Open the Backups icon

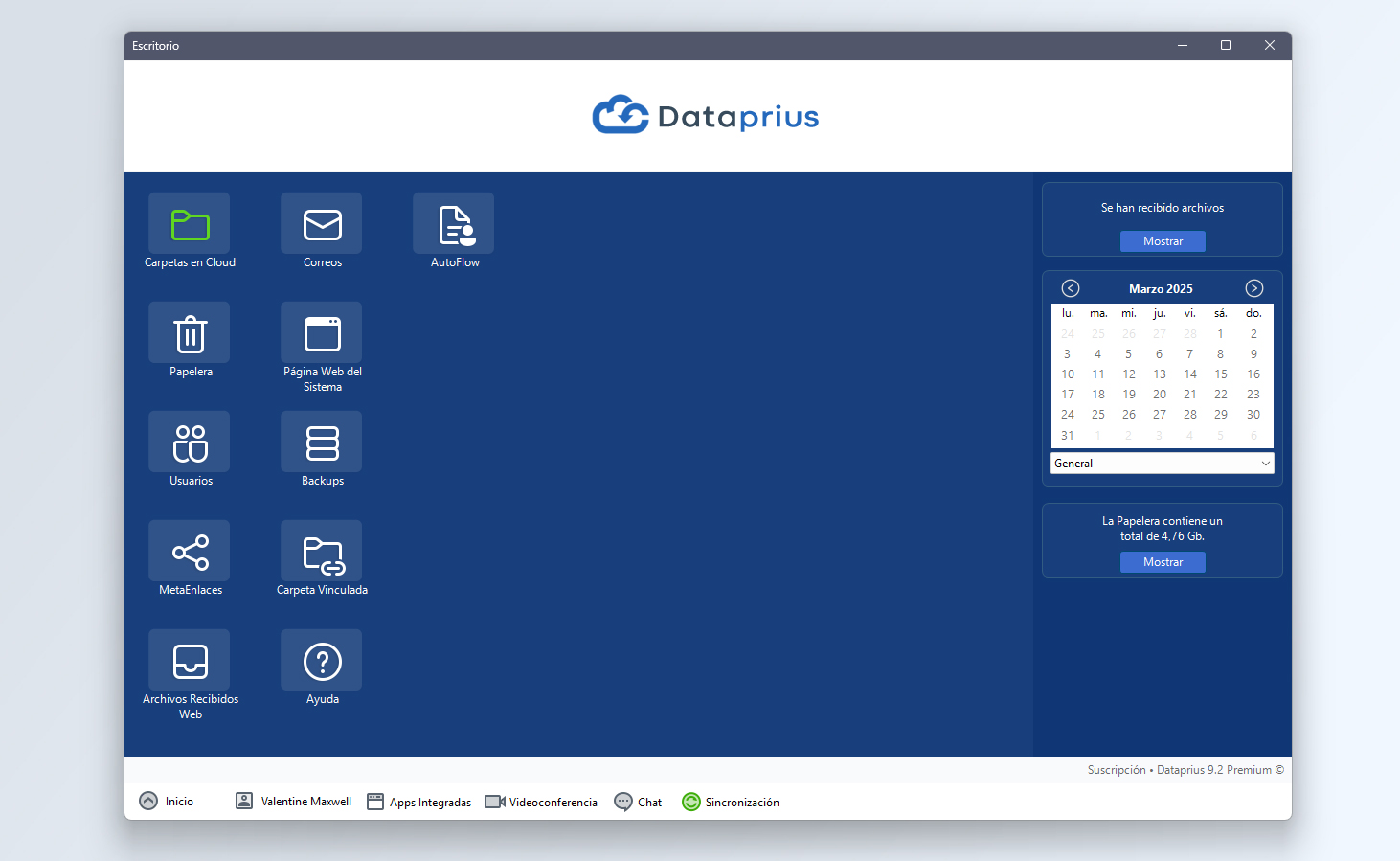point(322,442)
